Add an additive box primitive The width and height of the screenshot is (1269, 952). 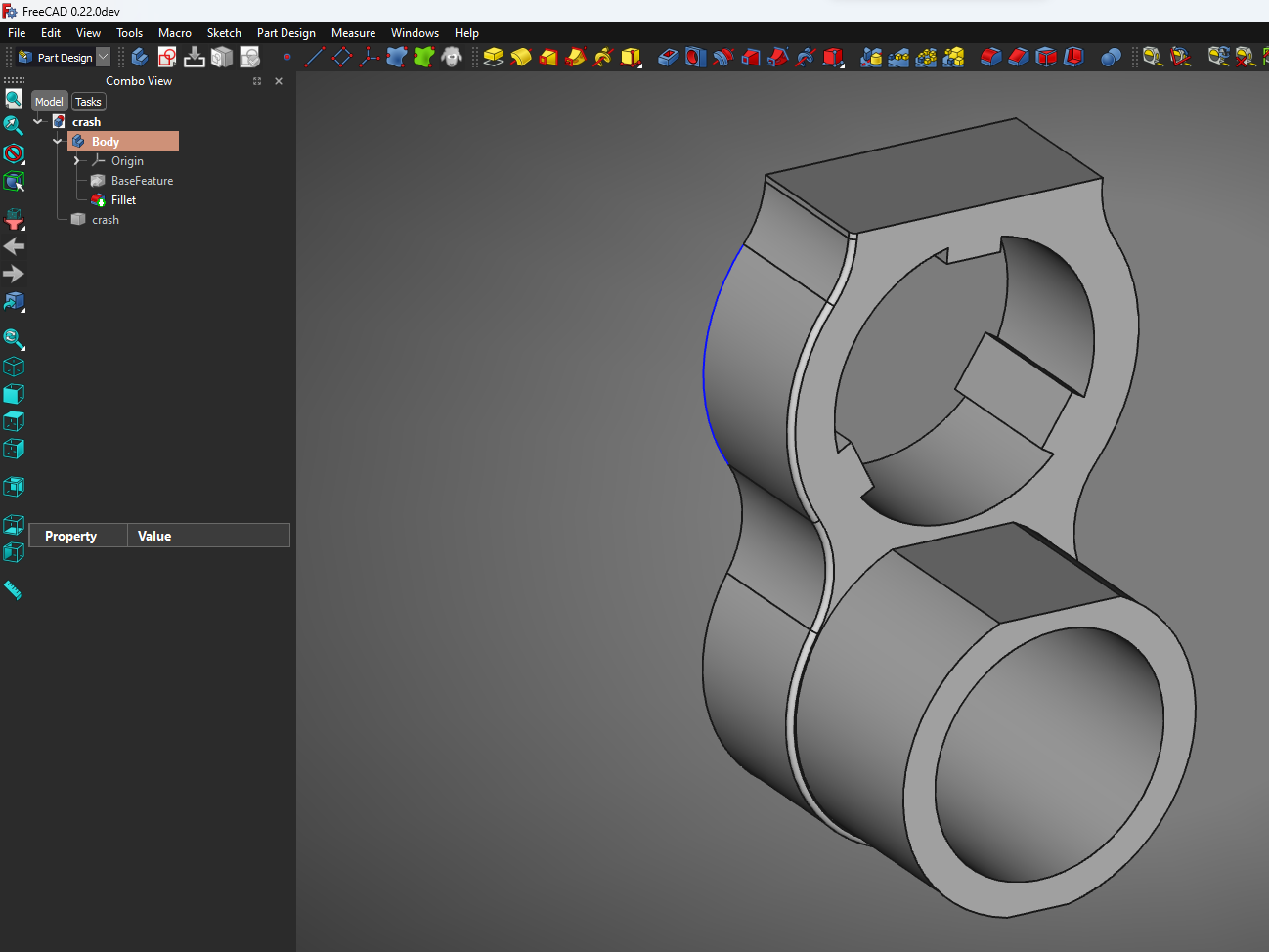pos(631,57)
